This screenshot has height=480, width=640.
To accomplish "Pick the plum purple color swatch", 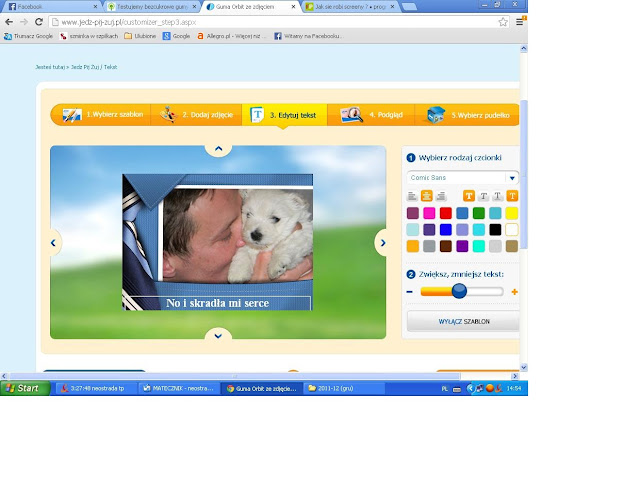I will pyautogui.click(x=413, y=213).
